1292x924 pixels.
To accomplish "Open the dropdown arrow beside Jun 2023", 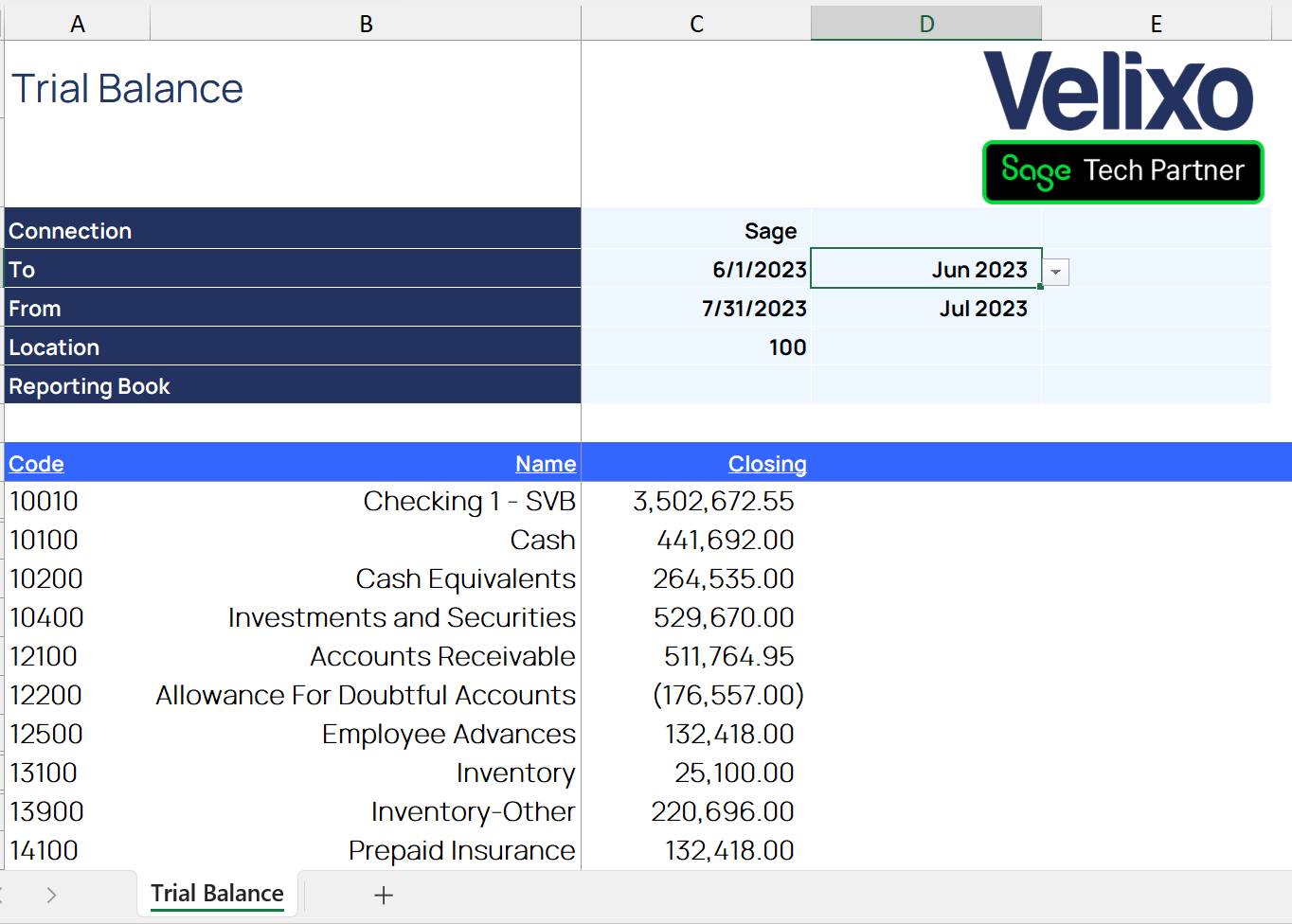I will (x=1056, y=273).
